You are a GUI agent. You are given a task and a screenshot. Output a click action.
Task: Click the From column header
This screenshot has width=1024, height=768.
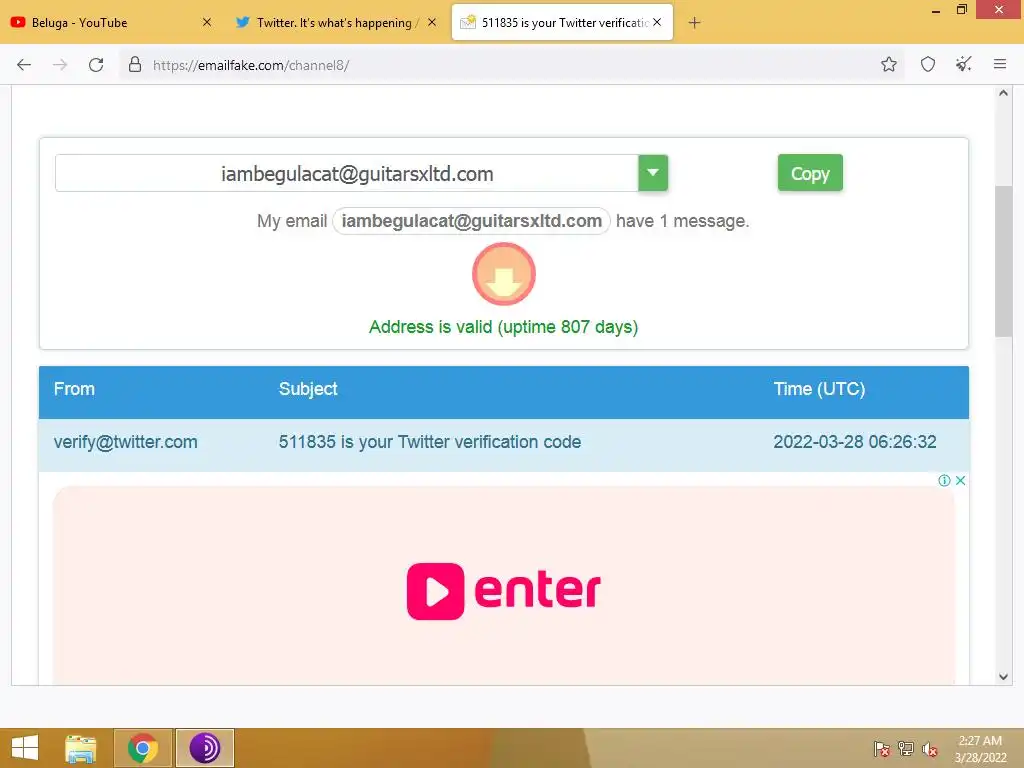pyautogui.click(x=74, y=389)
